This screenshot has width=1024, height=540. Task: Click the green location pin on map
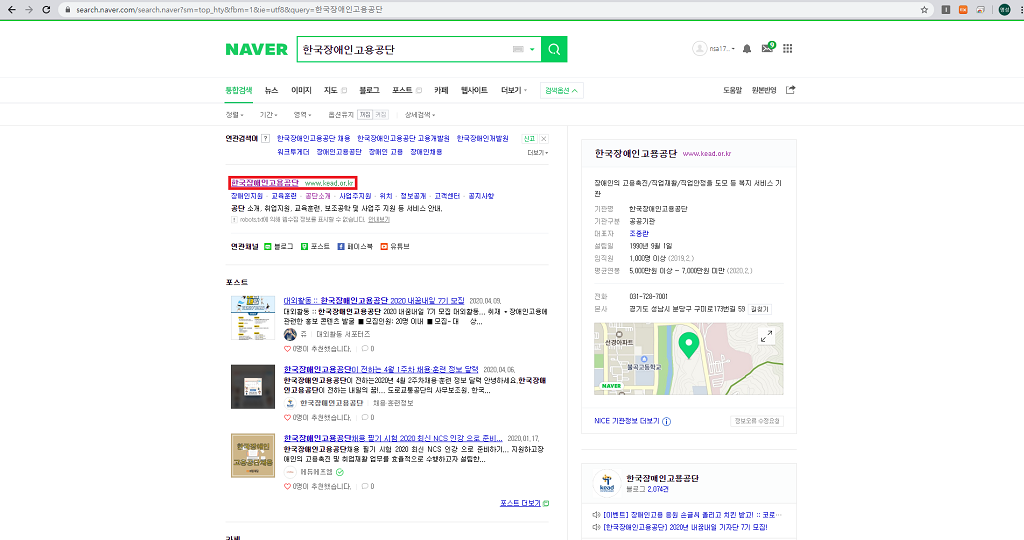pyautogui.click(x=688, y=345)
